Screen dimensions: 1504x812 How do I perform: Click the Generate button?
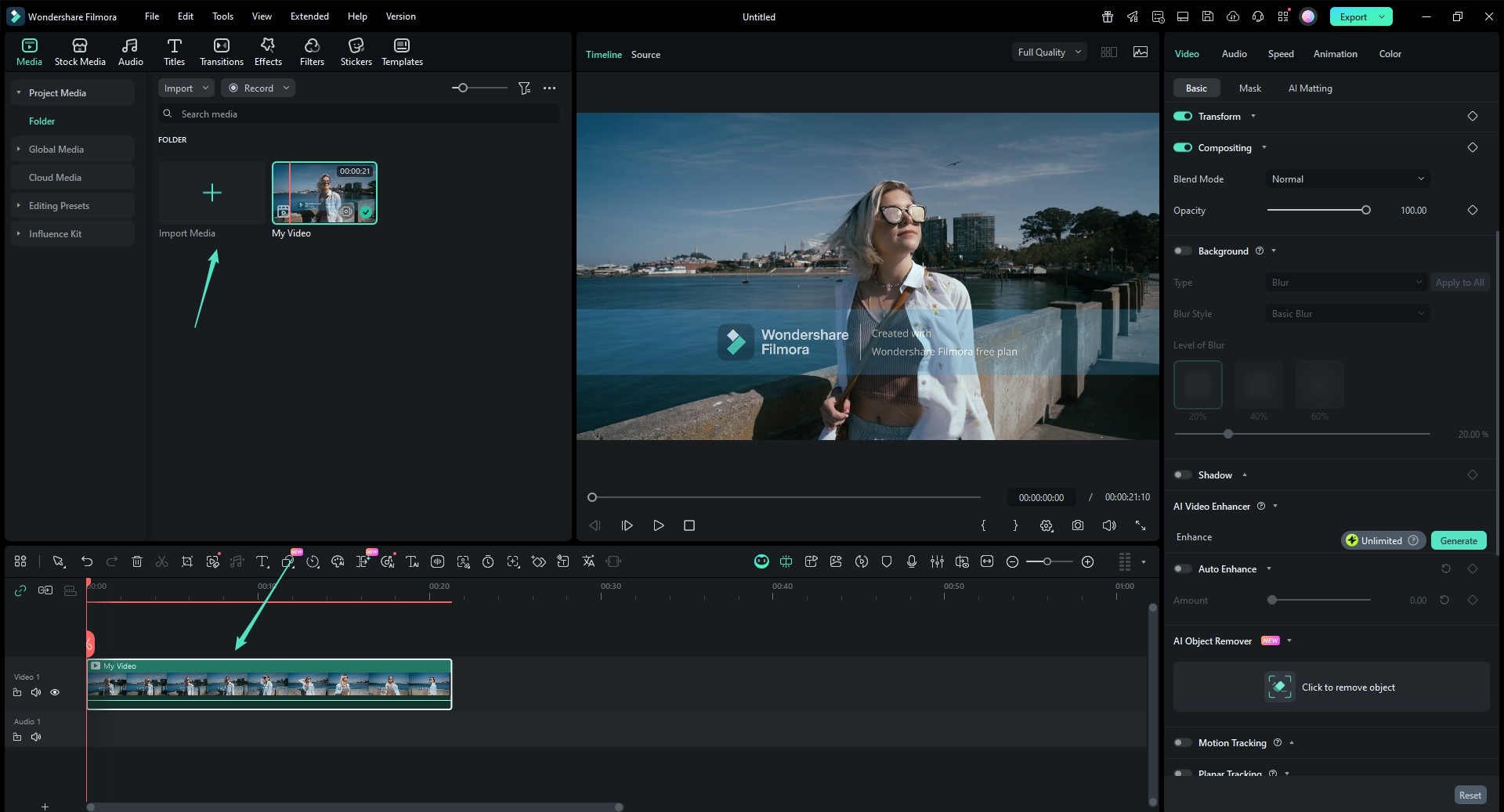pos(1458,541)
